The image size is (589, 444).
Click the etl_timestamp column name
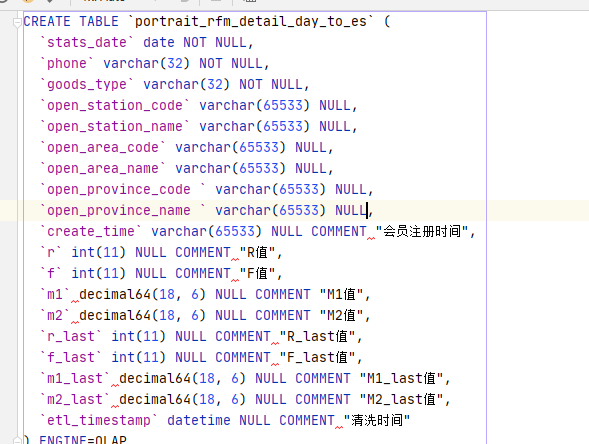99,421
